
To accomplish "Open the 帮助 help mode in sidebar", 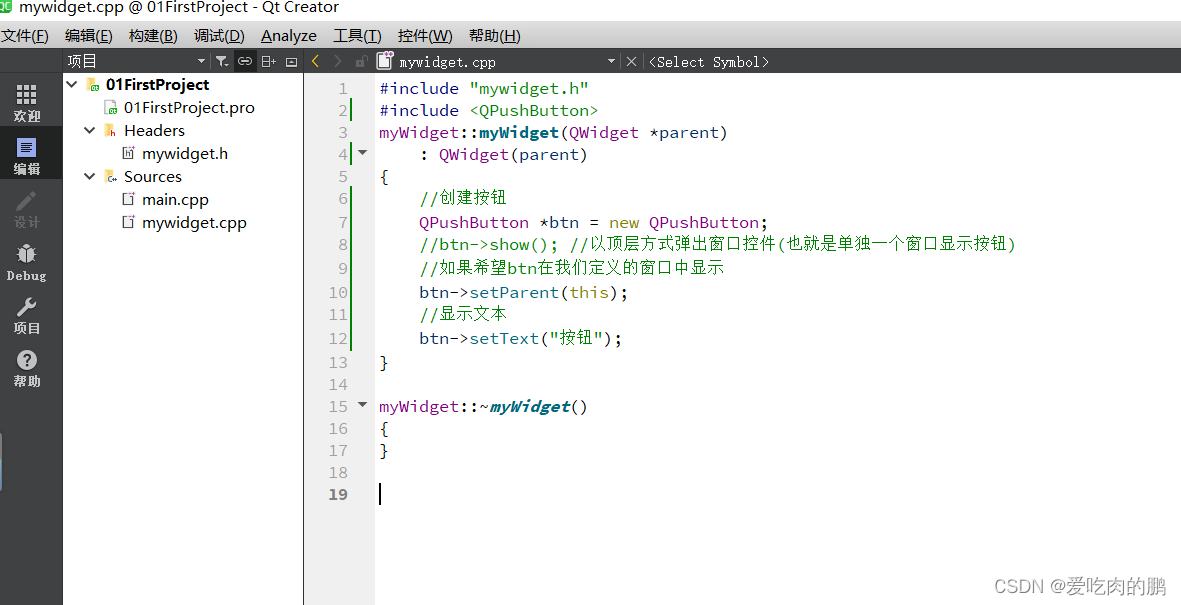I will tap(26, 368).
